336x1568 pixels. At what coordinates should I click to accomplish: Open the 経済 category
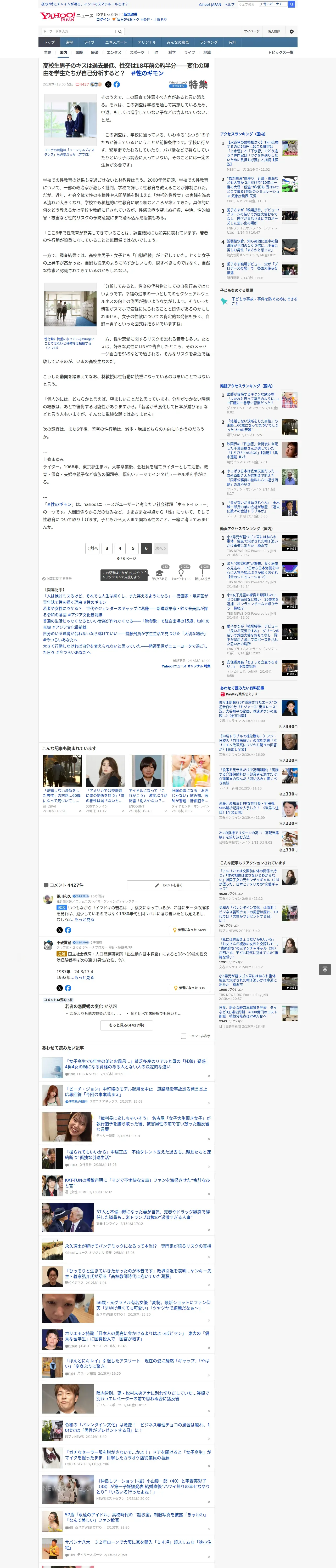(94, 52)
